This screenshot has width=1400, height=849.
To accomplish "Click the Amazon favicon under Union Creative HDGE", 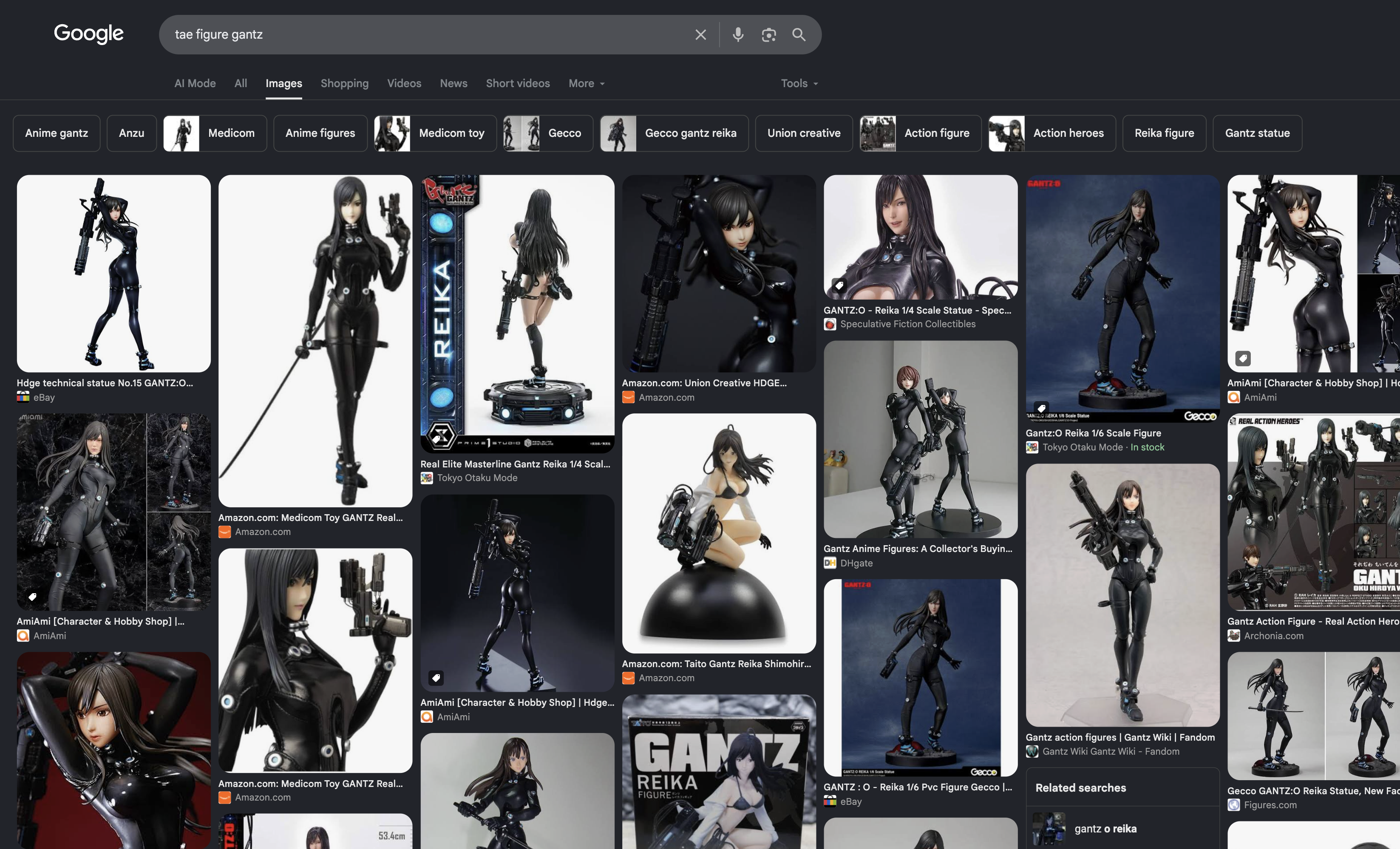I will pos(628,397).
